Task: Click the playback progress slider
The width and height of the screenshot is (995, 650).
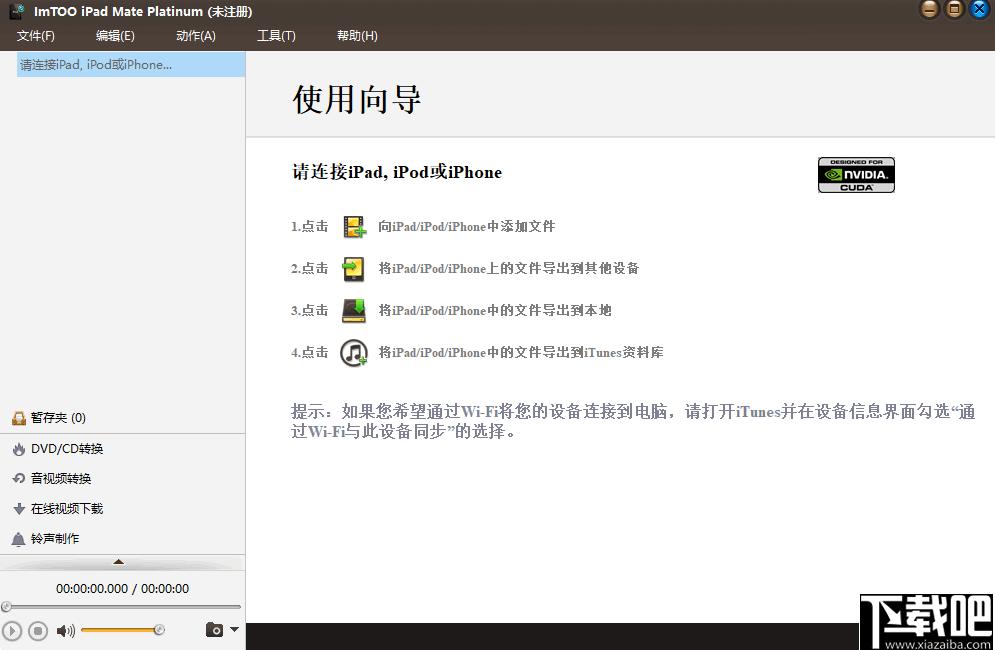Action: [x=121, y=607]
